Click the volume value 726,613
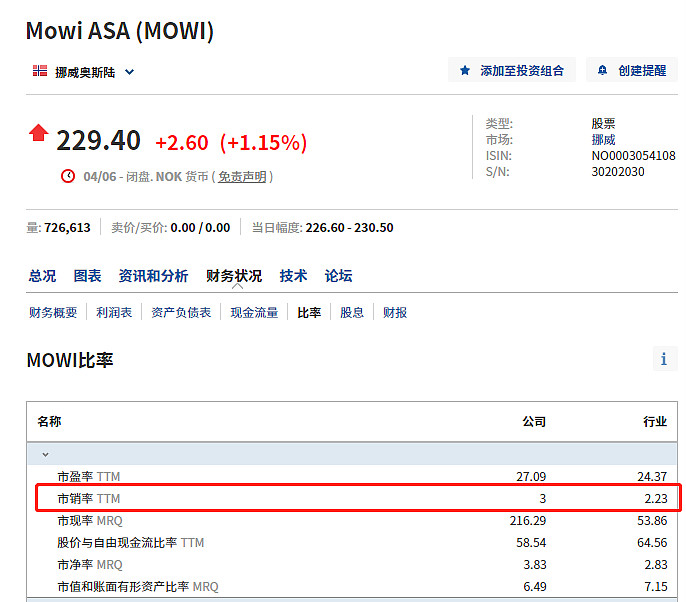This screenshot has width=686, height=602. [x=67, y=228]
